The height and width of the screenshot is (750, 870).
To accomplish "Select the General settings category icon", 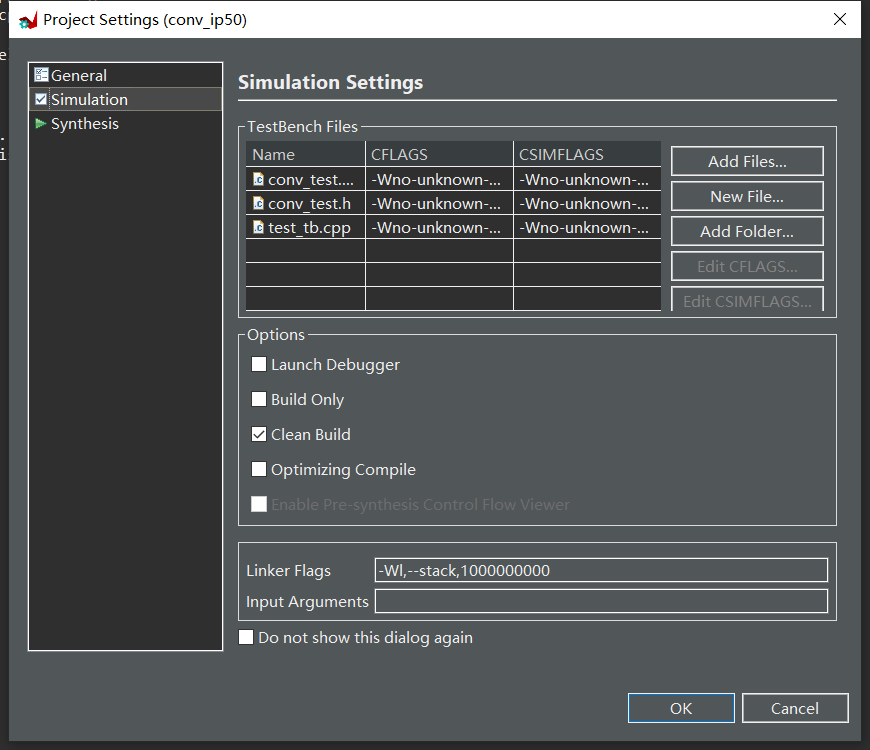I will tap(41, 74).
